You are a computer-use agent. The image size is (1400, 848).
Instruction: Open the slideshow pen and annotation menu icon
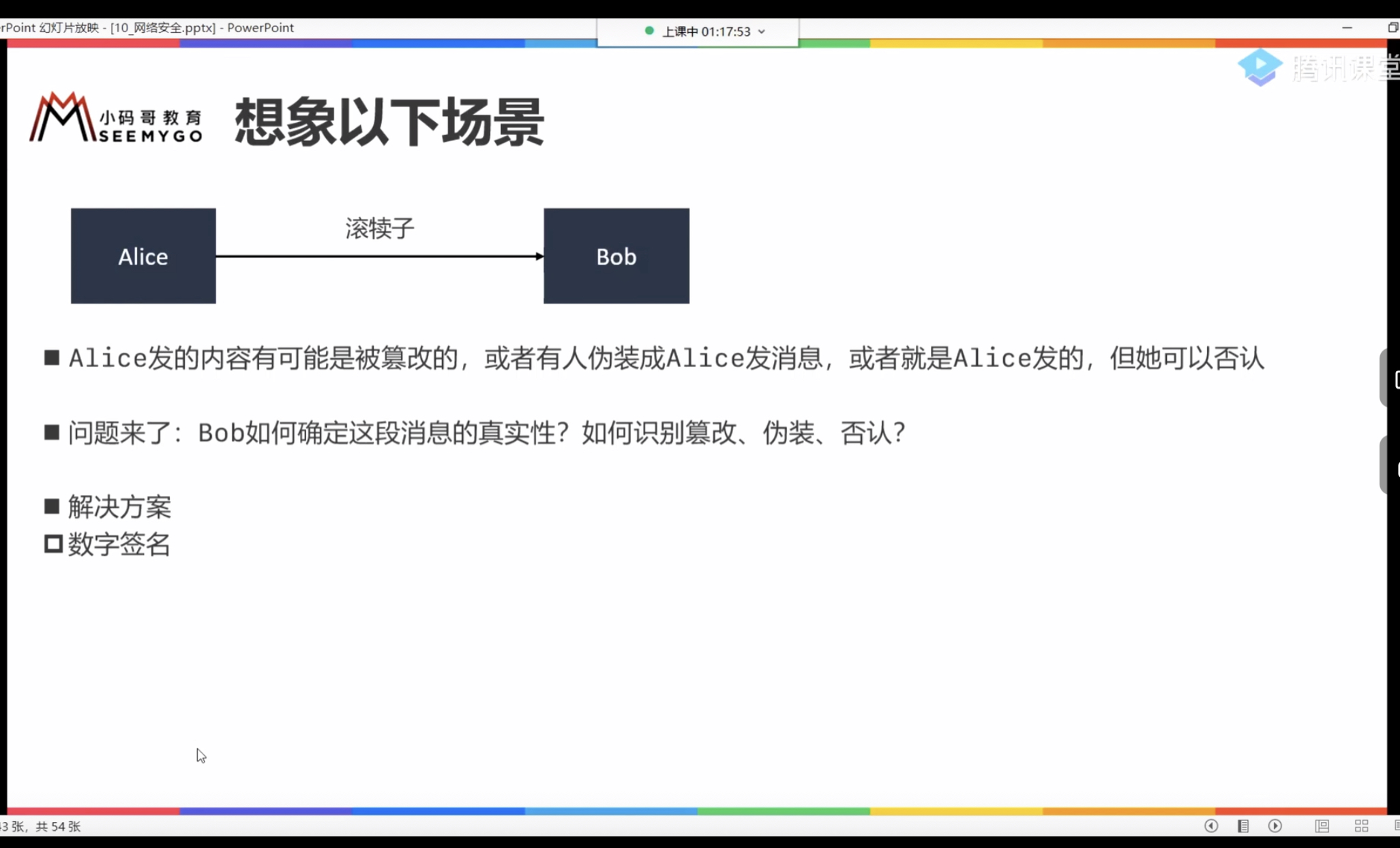tap(1243, 825)
